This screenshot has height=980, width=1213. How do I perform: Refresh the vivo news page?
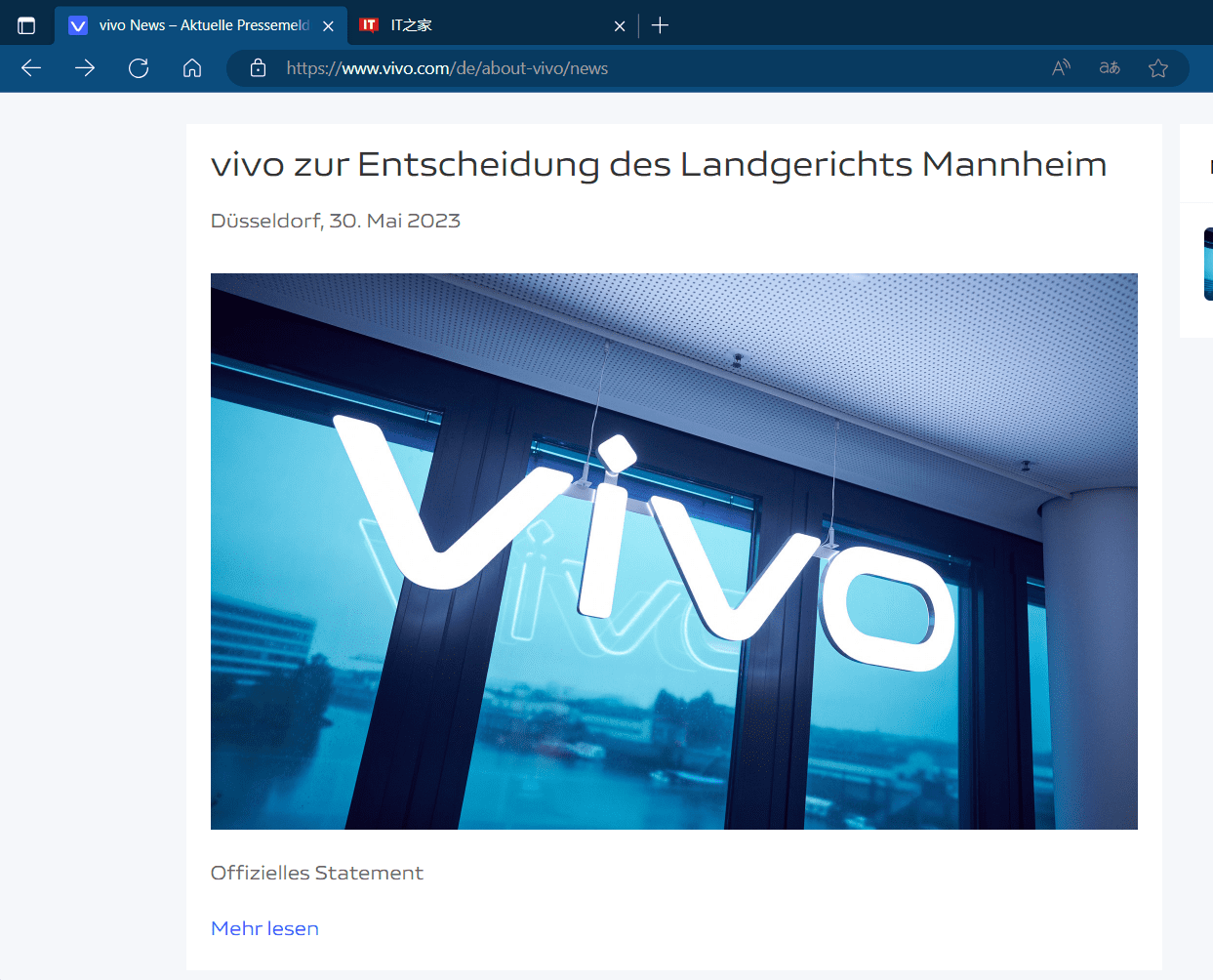point(139,67)
